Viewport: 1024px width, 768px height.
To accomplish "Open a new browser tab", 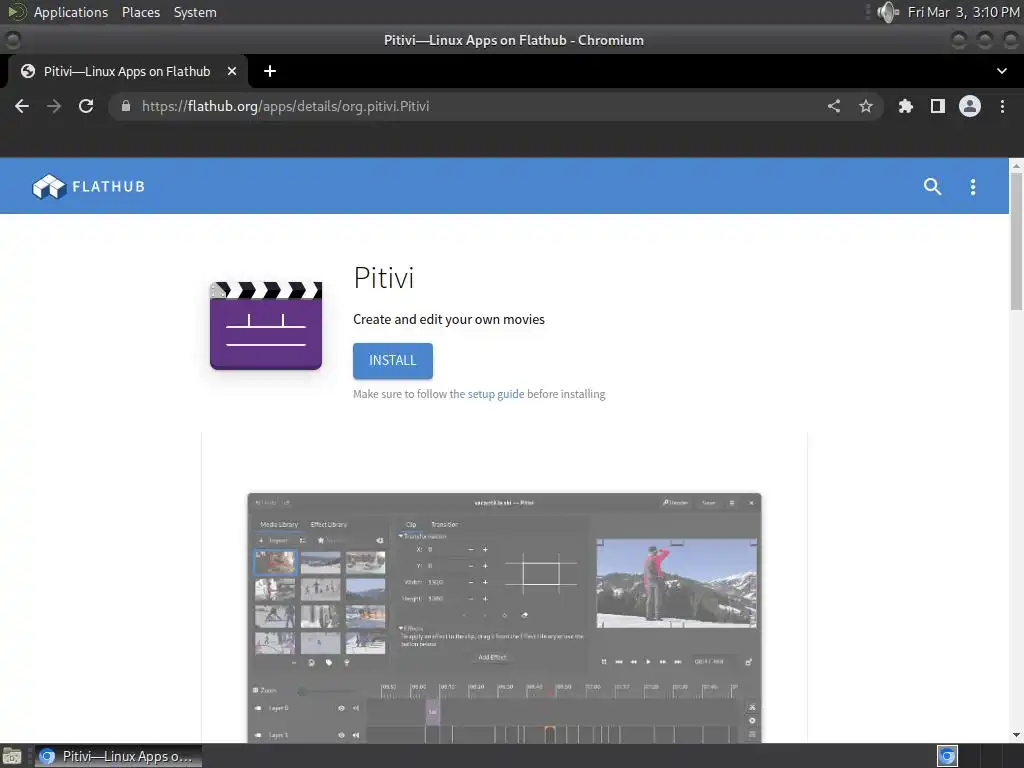I will tap(270, 71).
